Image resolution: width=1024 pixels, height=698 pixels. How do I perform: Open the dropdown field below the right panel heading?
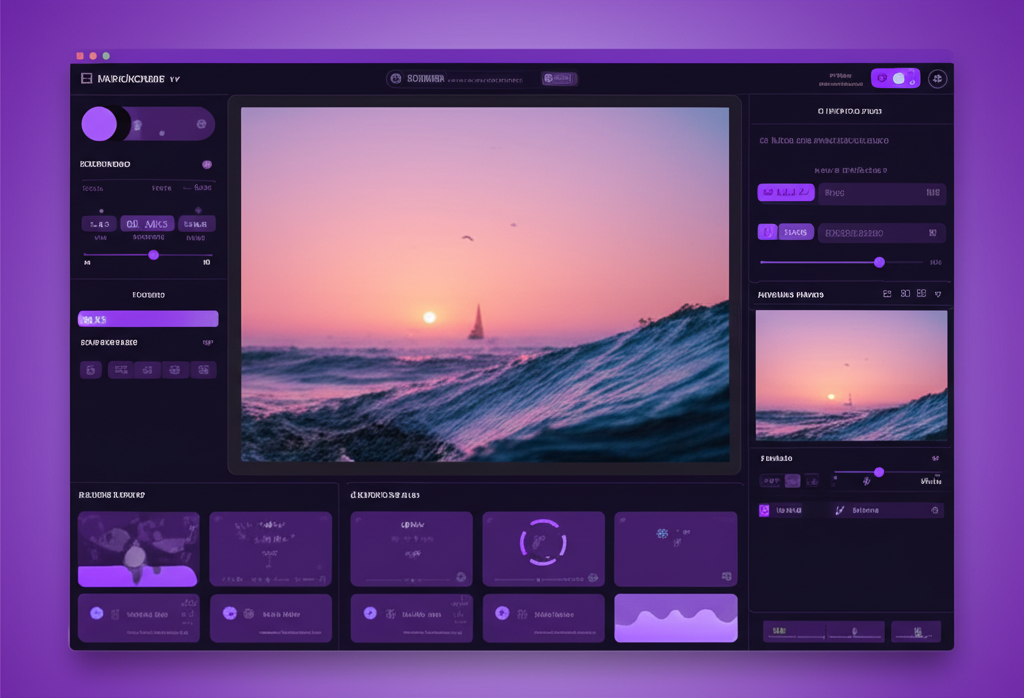pos(882,193)
